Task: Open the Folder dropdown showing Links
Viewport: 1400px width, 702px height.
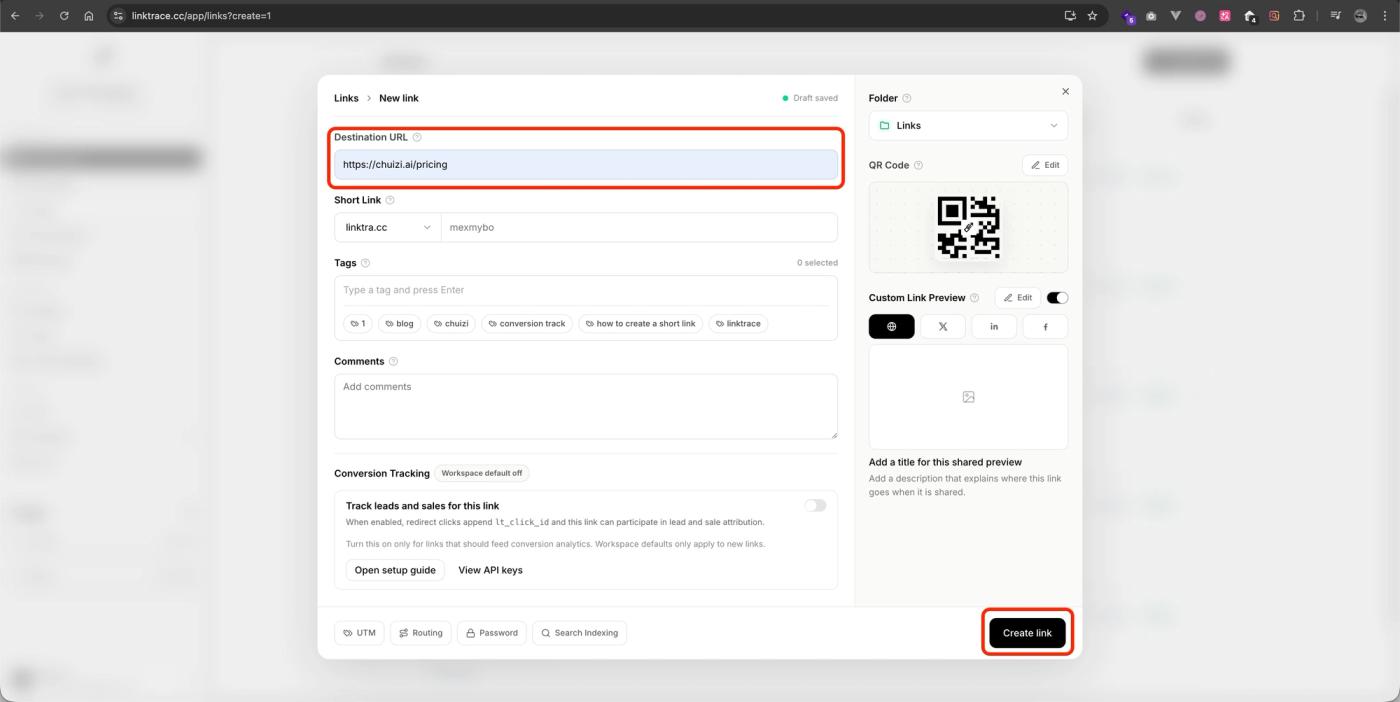Action: [967, 125]
